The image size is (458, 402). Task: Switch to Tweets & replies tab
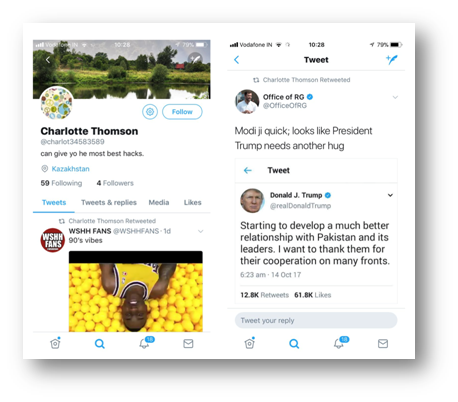pyautogui.click(x=109, y=202)
